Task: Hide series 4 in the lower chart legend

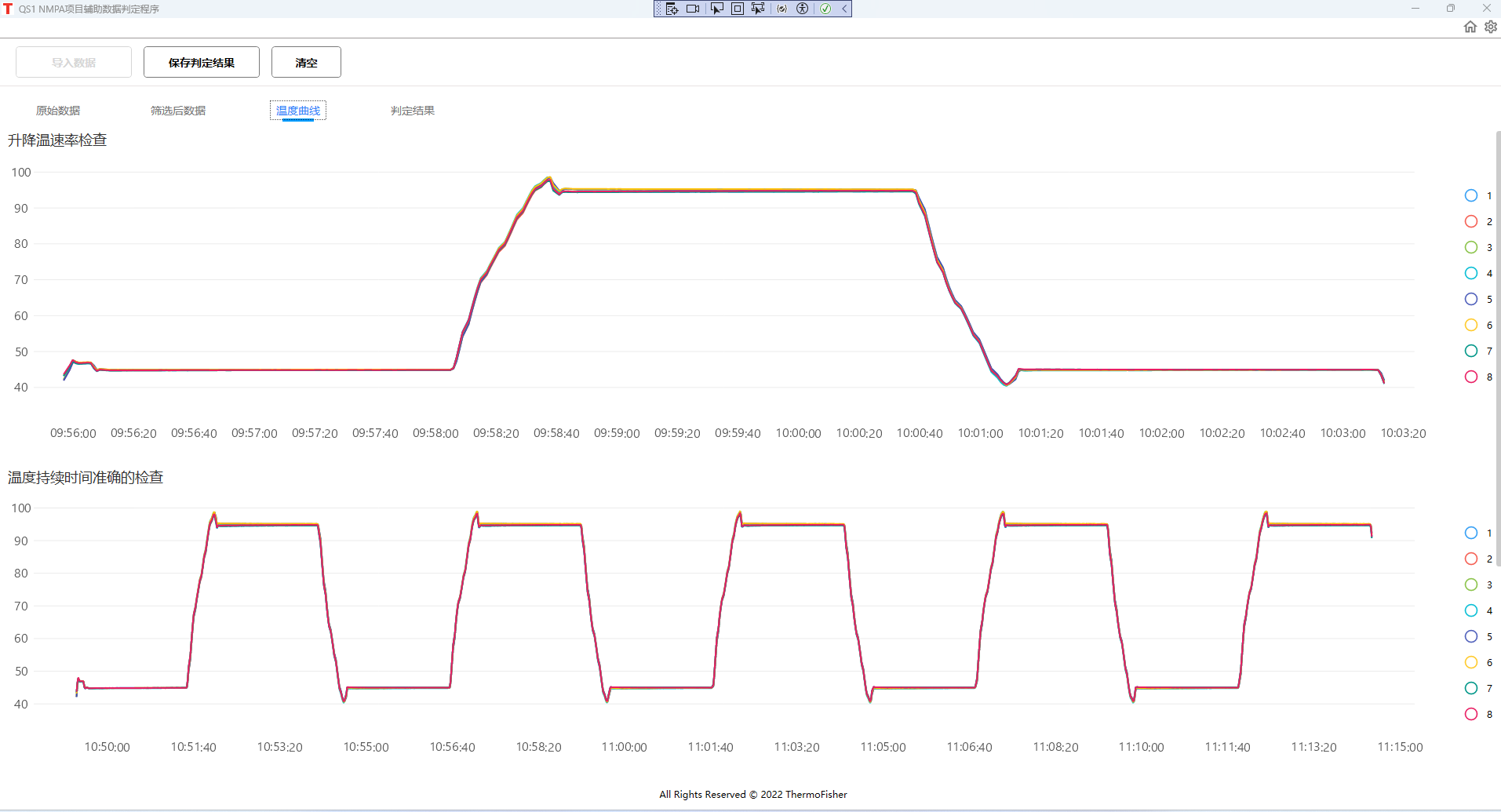Action: point(1478,610)
